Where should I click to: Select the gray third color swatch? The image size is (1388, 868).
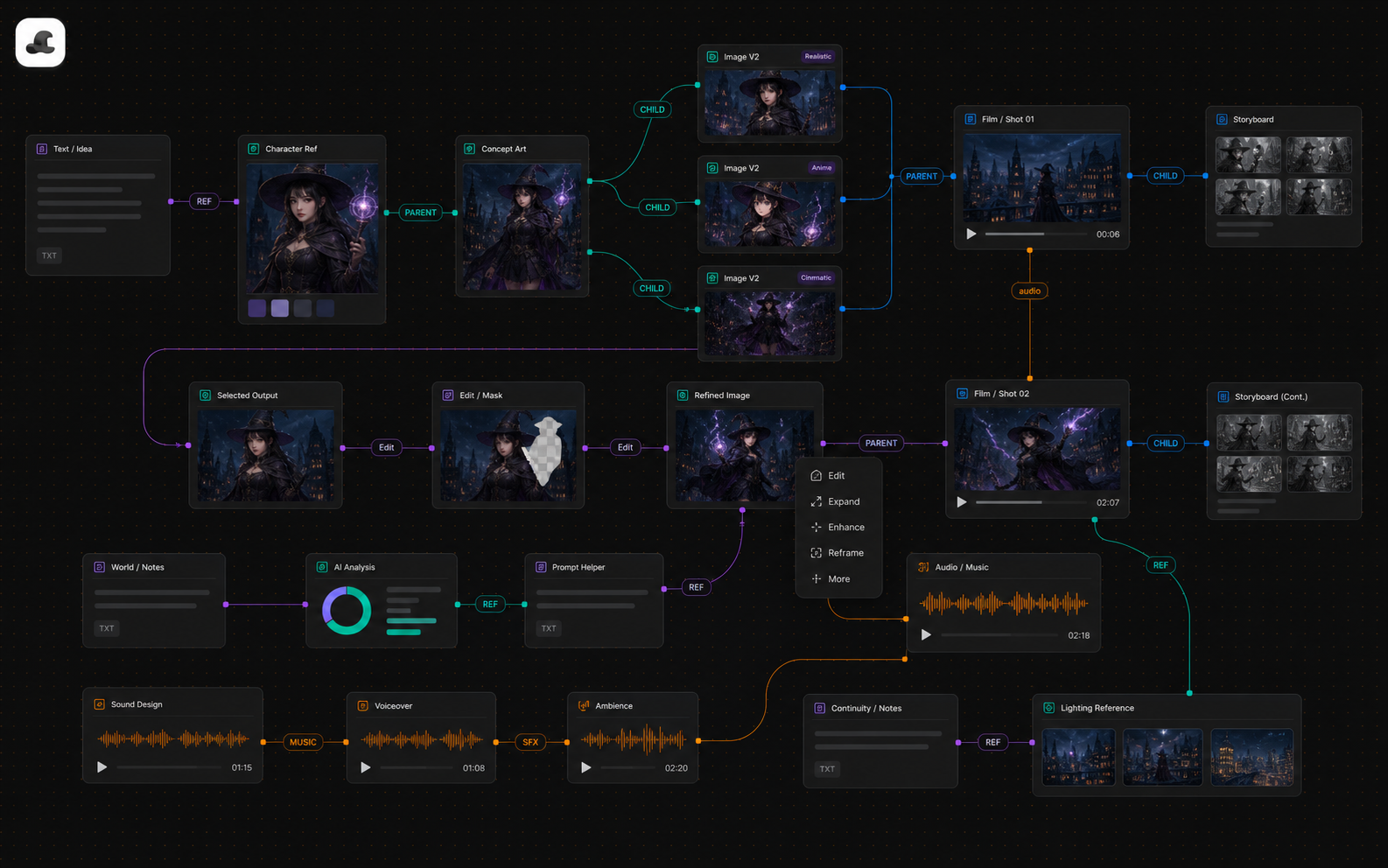(302, 308)
